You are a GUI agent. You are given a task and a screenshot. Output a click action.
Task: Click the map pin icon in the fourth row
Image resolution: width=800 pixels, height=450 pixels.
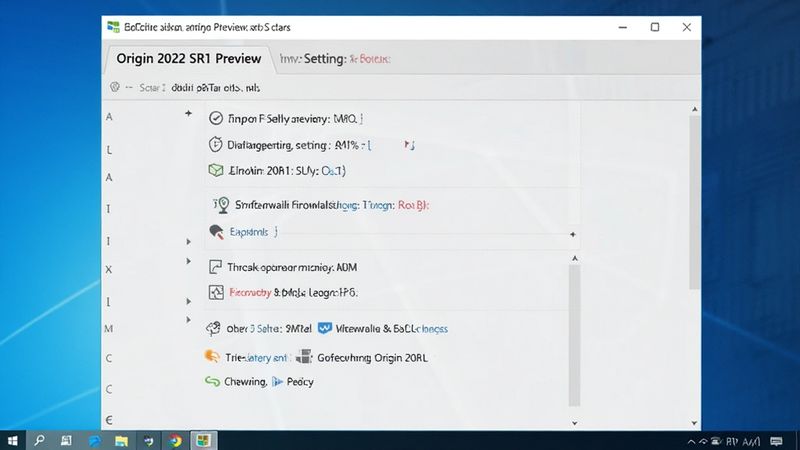(x=222, y=205)
